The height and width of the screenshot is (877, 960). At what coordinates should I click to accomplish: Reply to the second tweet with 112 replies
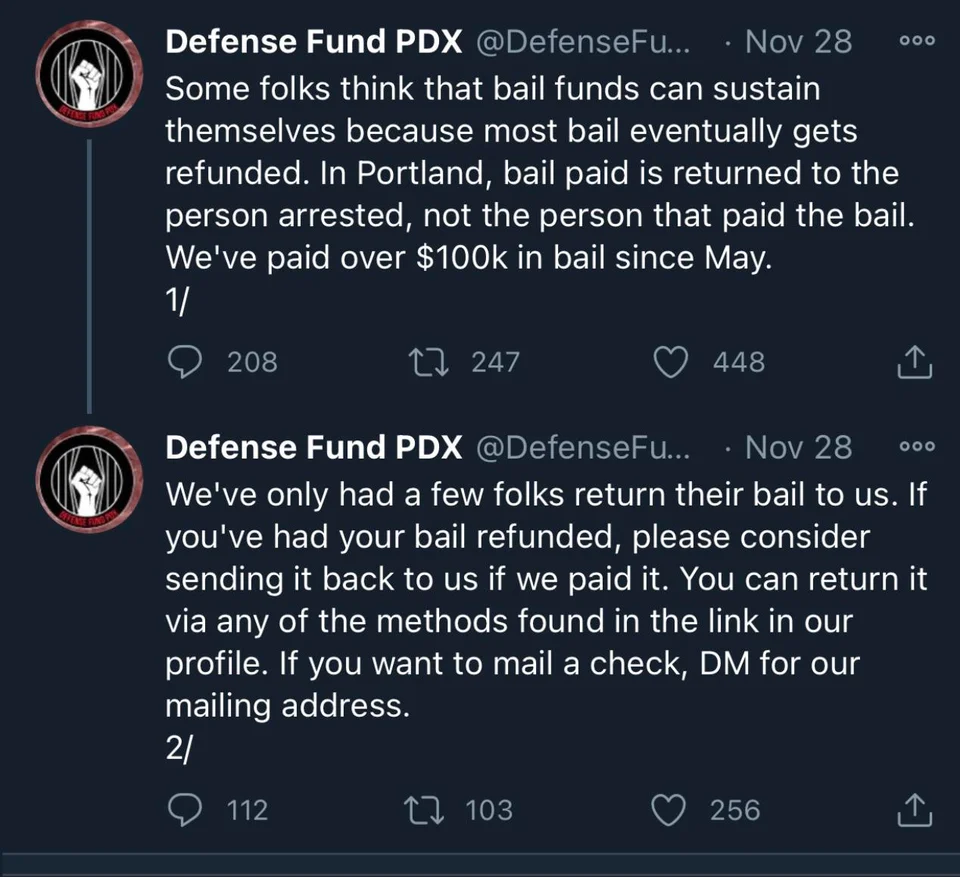[184, 810]
